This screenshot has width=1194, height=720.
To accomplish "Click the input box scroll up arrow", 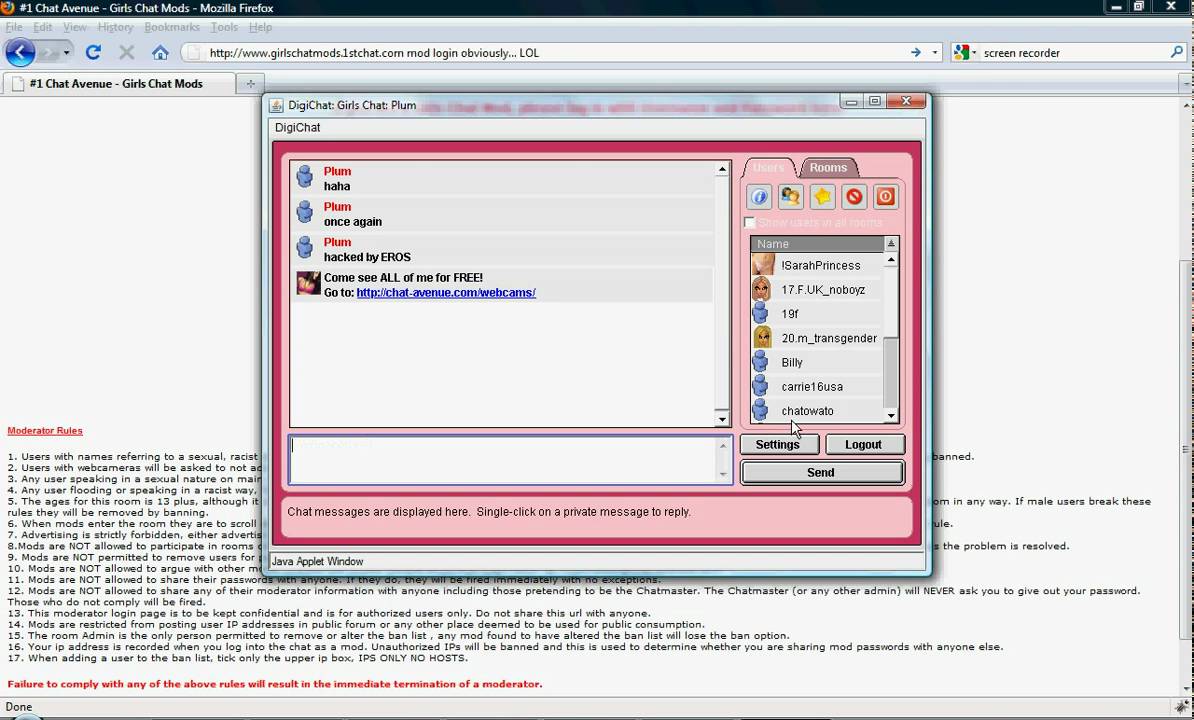I will pyautogui.click(x=723, y=445).
